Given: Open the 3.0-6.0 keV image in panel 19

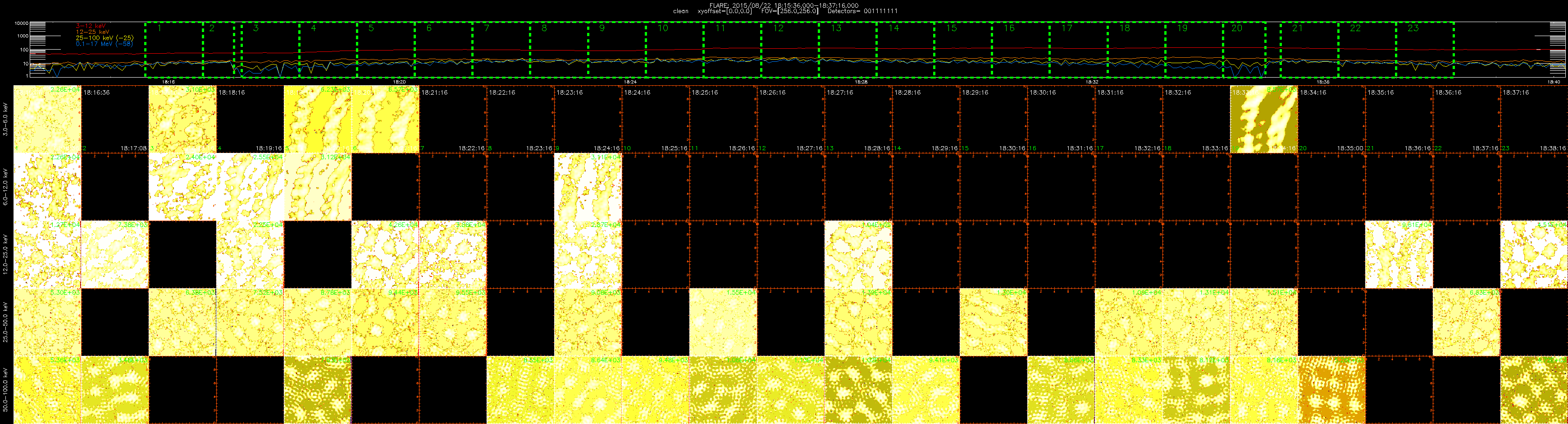Looking at the screenshot, I should 1264,120.
